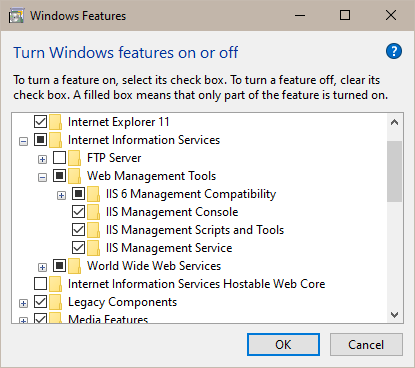Click the features list scrollbar thumb

[x=395, y=171]
